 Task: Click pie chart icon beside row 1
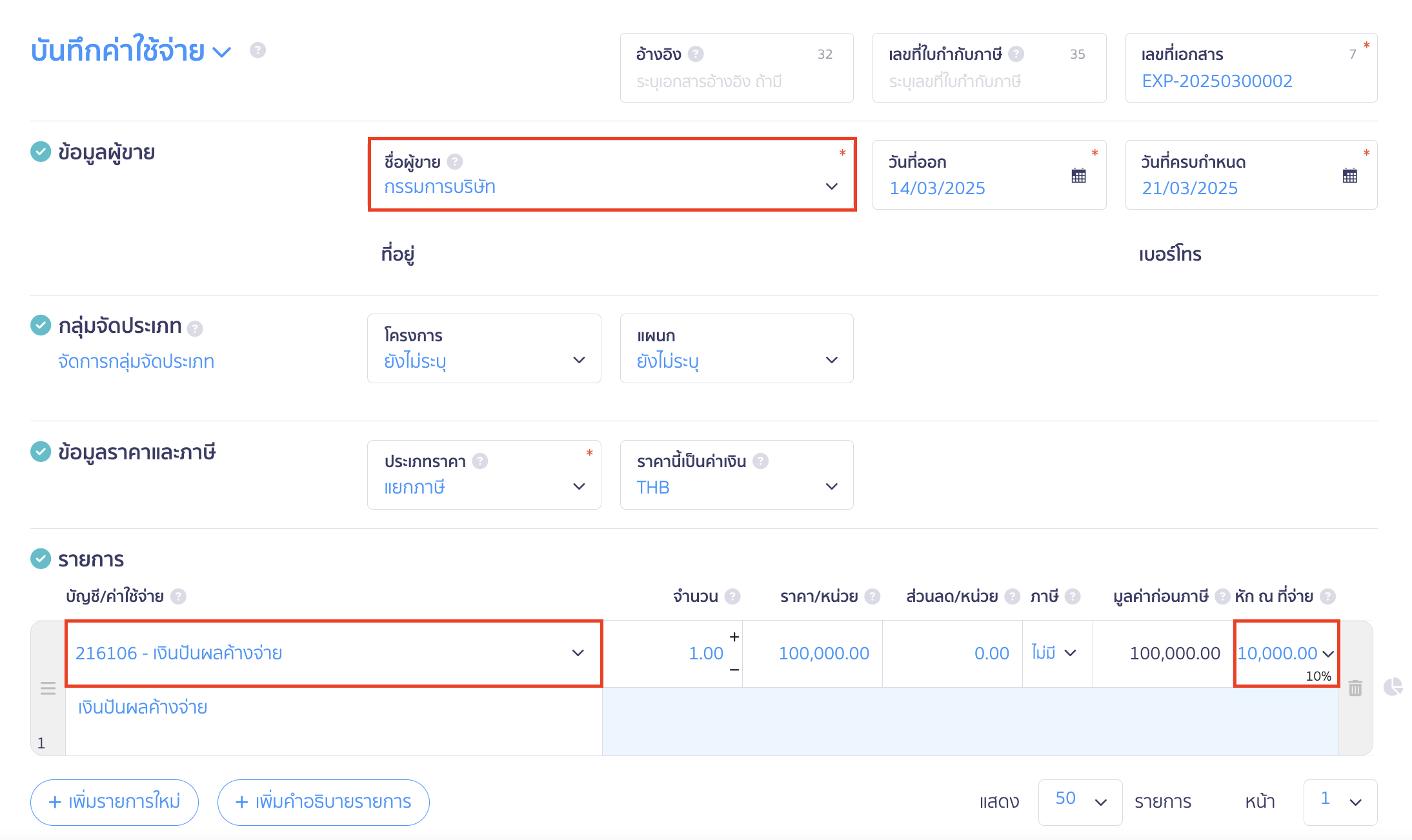pos(1393,686)
